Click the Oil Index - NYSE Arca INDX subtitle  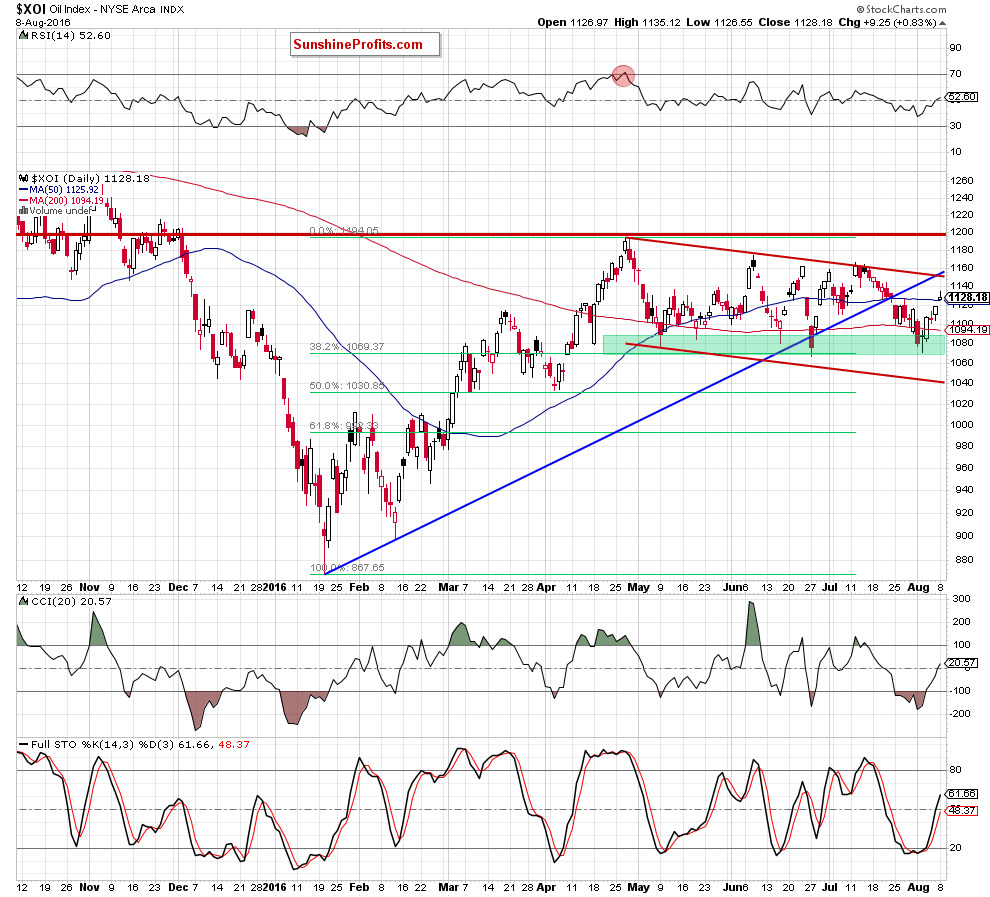117,9
